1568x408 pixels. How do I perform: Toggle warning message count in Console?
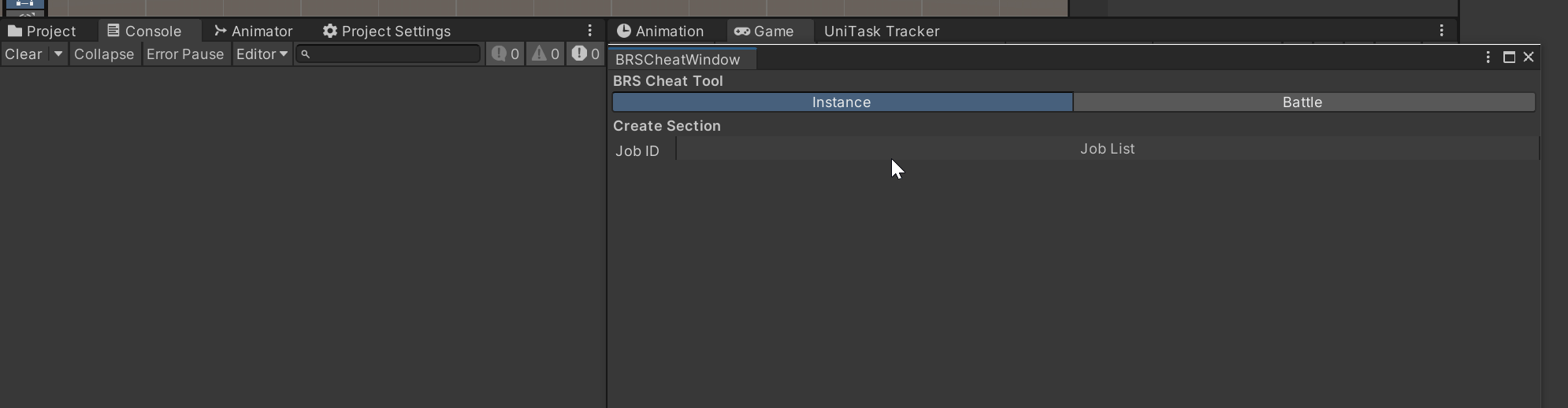click(x=545, y=54)
